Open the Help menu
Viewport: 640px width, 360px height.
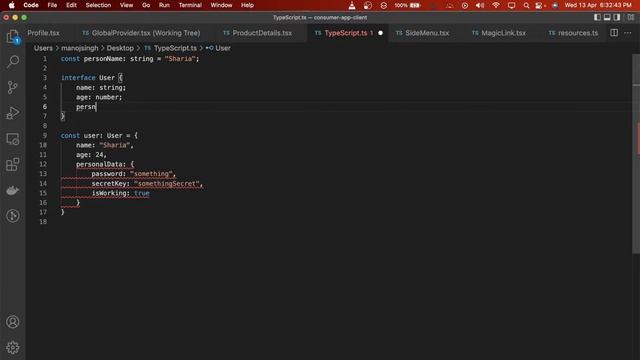click(x=247, y=5)
